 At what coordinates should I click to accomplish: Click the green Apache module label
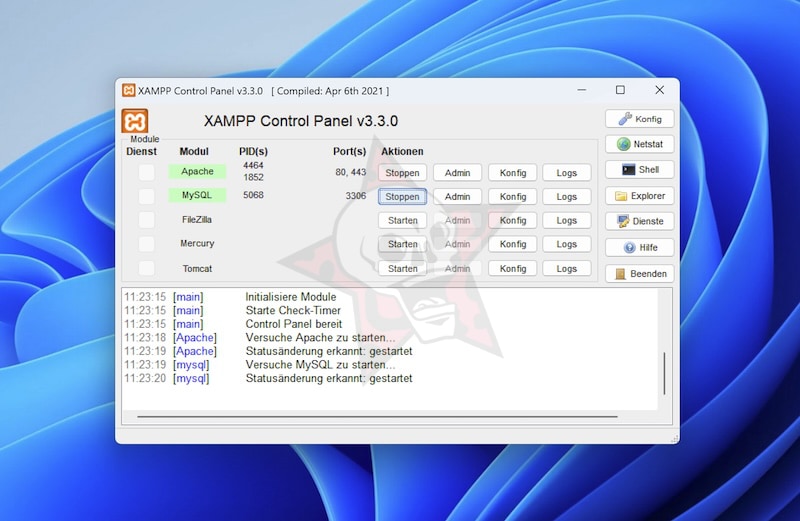[x=197, y=171]
